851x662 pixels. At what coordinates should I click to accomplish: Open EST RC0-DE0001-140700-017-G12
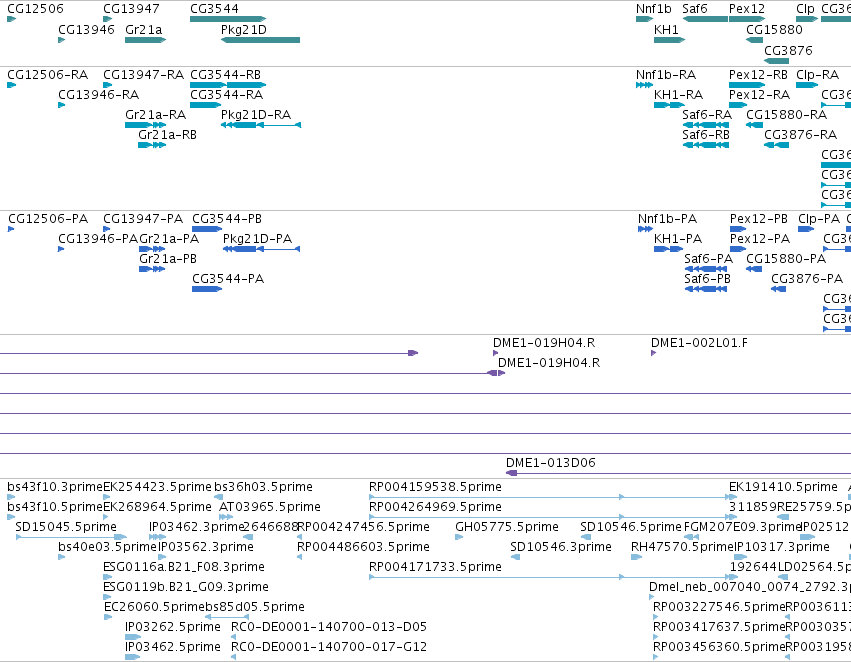(329, 646)
